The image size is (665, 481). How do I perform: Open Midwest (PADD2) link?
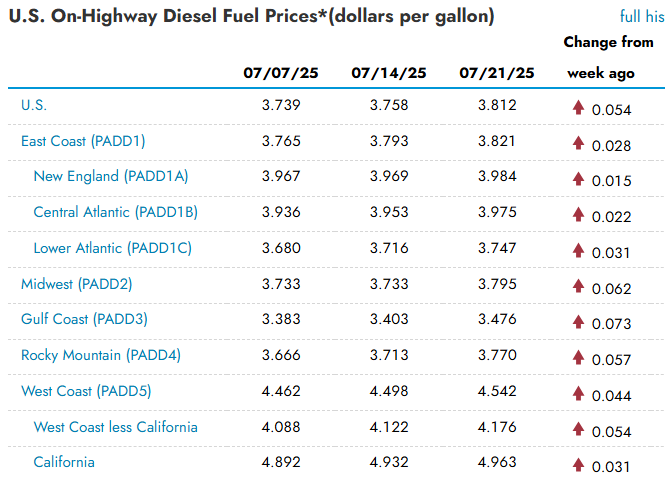click(x=77, y=284)
